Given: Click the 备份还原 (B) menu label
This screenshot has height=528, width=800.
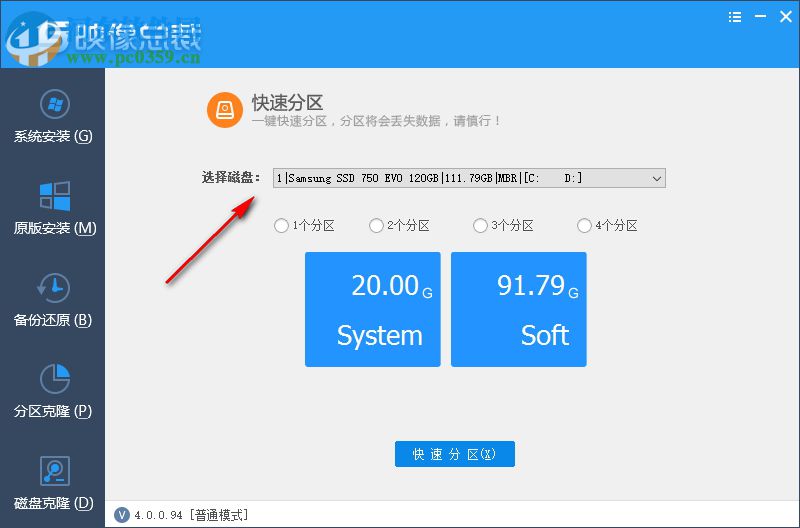Looking at the screenshot, I should click(53, 320).
